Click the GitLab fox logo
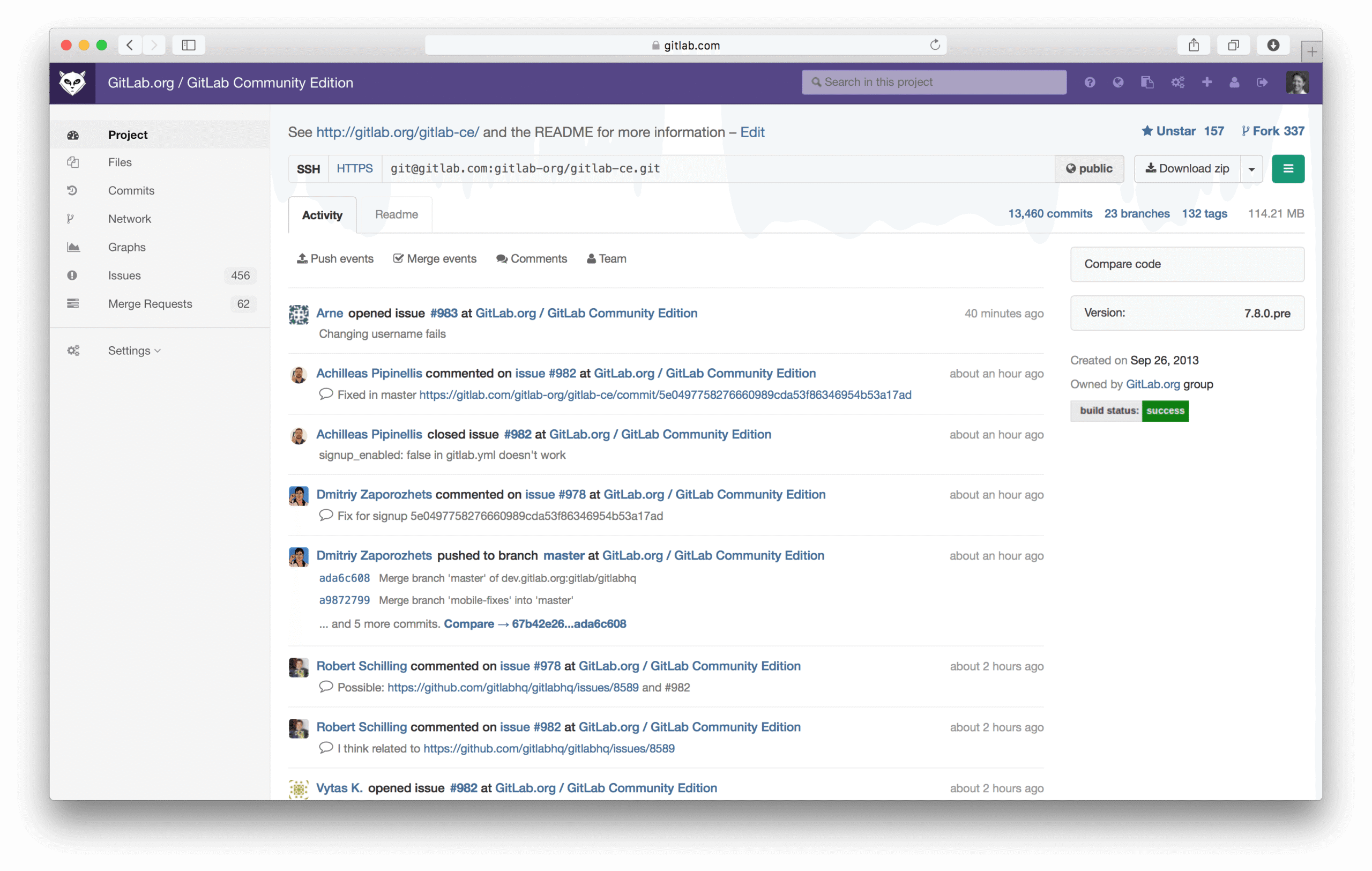The image size is (1372, 871). [72, 83]
